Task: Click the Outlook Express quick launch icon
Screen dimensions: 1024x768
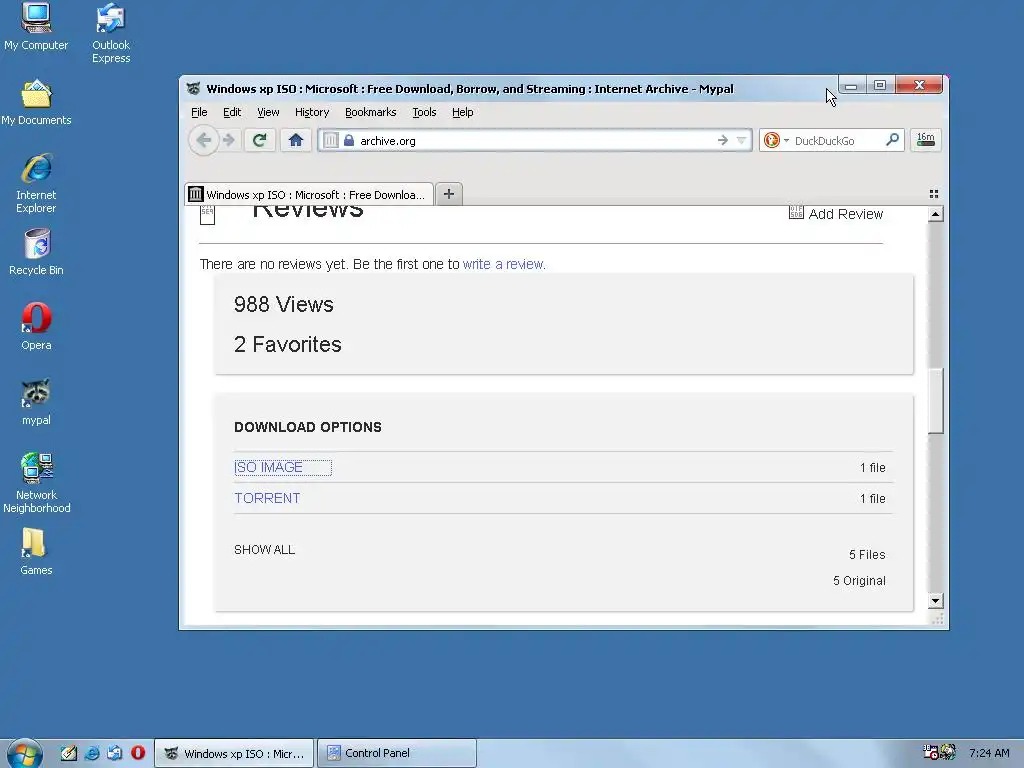Action: coord(114,753)
